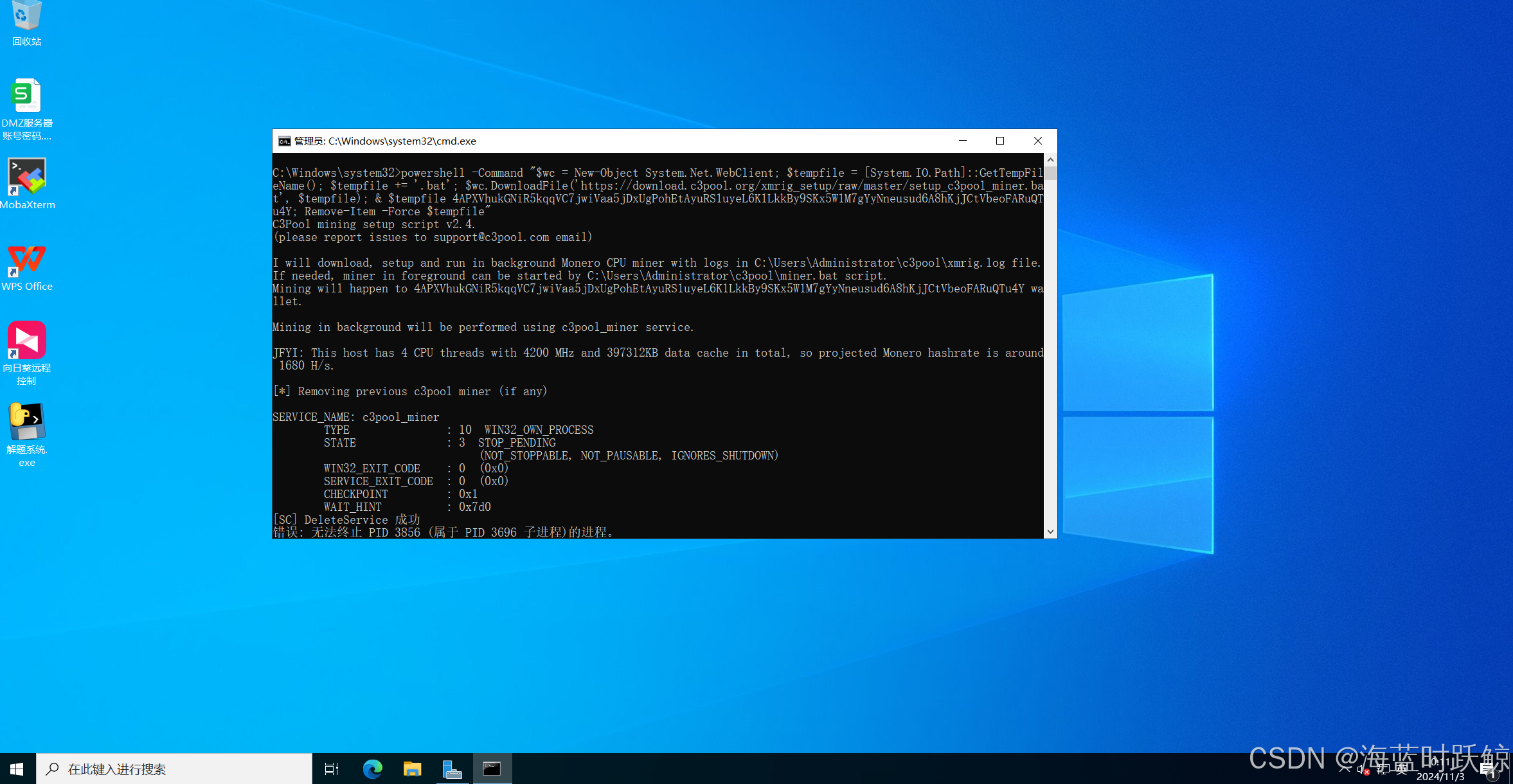The height and width of the screenshot is (784, 1513).
Task: Open File Explorer from the taskbar
Action: point(412,769)
